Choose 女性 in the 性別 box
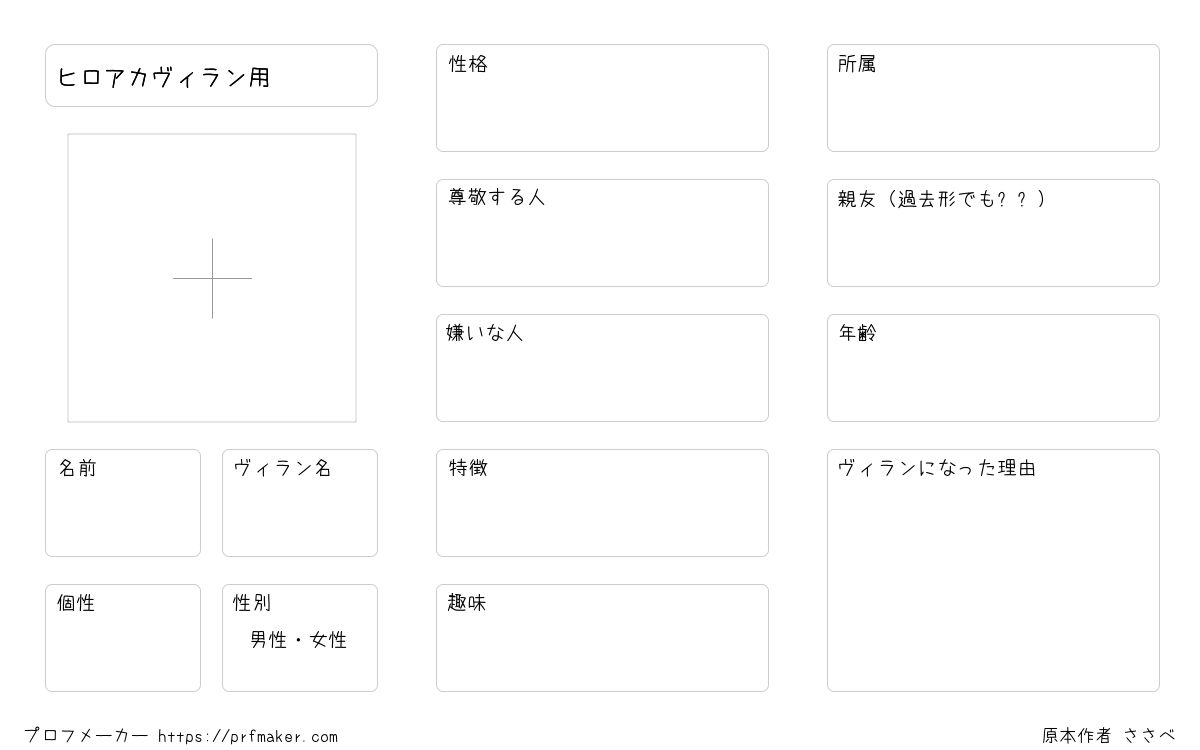 tap(328, 640)
